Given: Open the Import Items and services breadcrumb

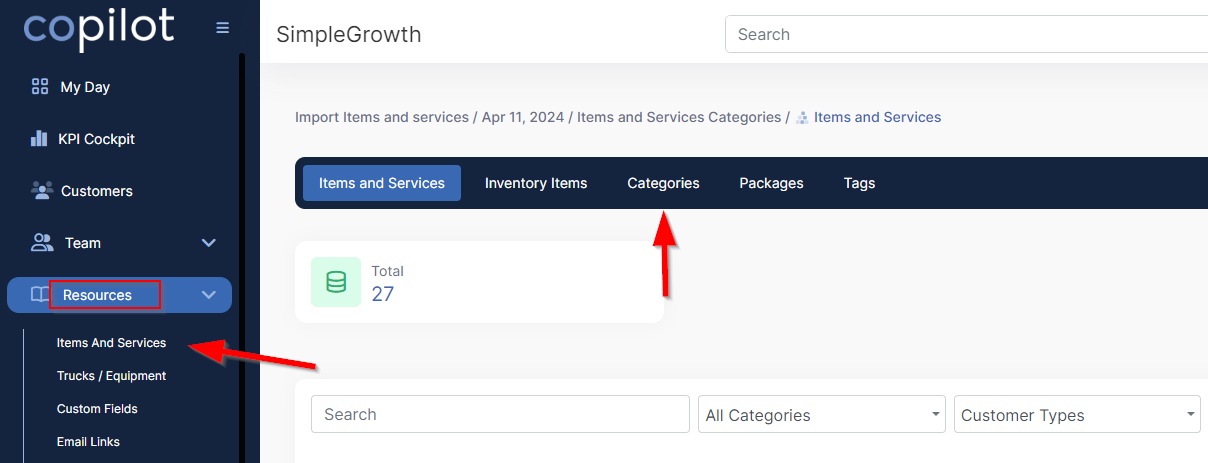Looking at the screenshot, I should coord(382,117).
